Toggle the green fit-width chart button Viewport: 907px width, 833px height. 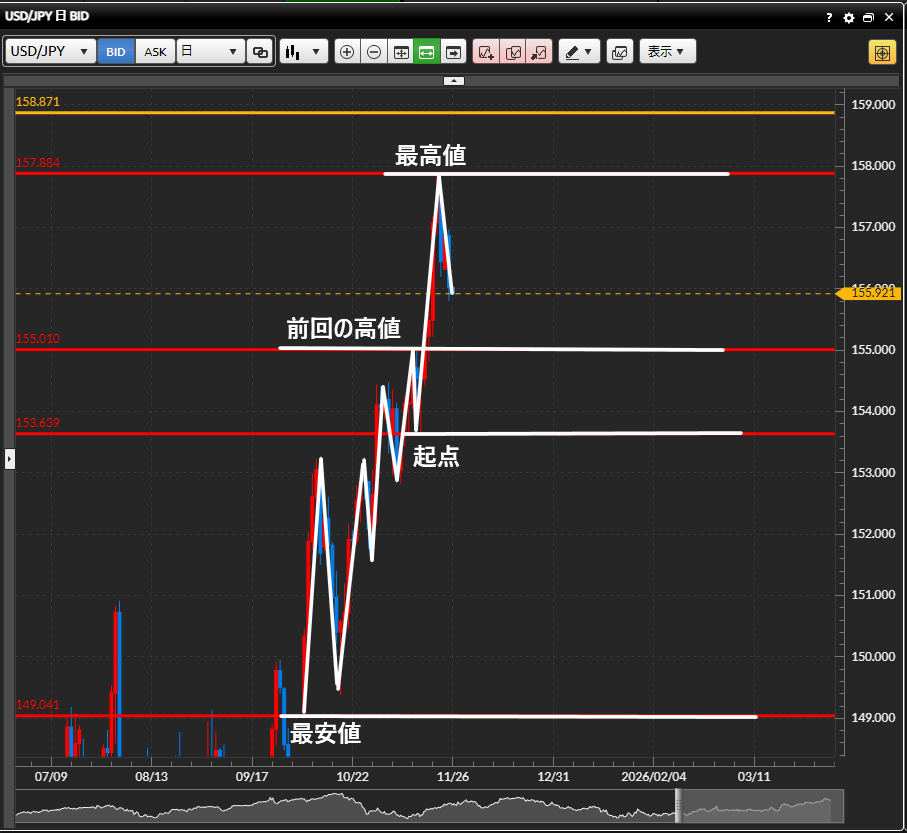427,52
